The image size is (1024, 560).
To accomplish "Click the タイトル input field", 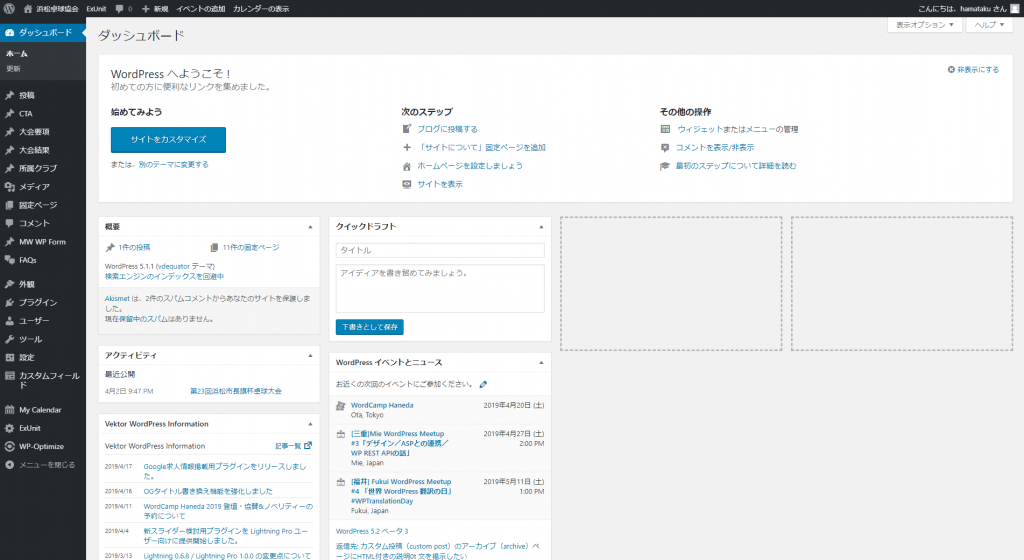I will pos(440,250).
